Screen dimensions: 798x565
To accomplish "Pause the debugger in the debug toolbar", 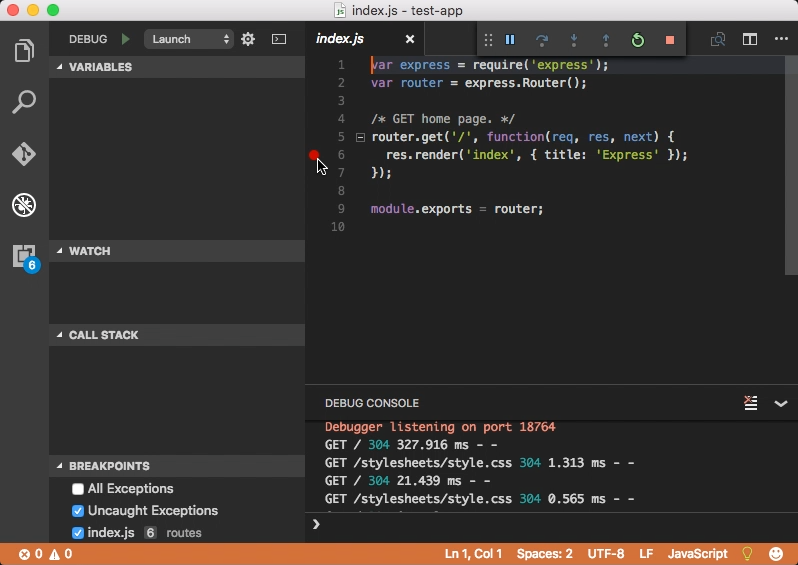I will (510, 40).
